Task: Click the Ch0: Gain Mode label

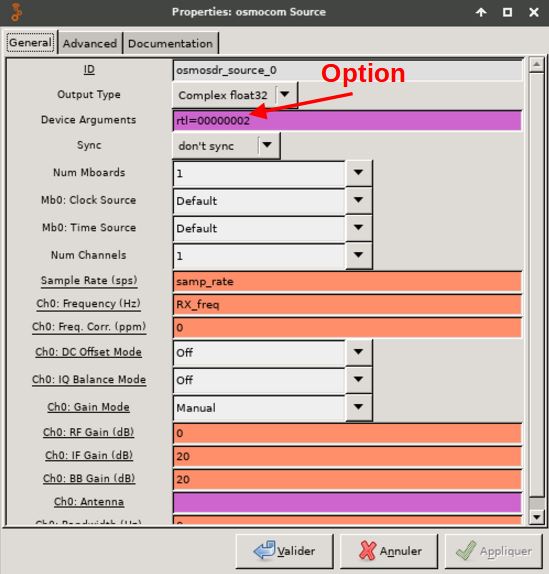Action: pos(88,407)
